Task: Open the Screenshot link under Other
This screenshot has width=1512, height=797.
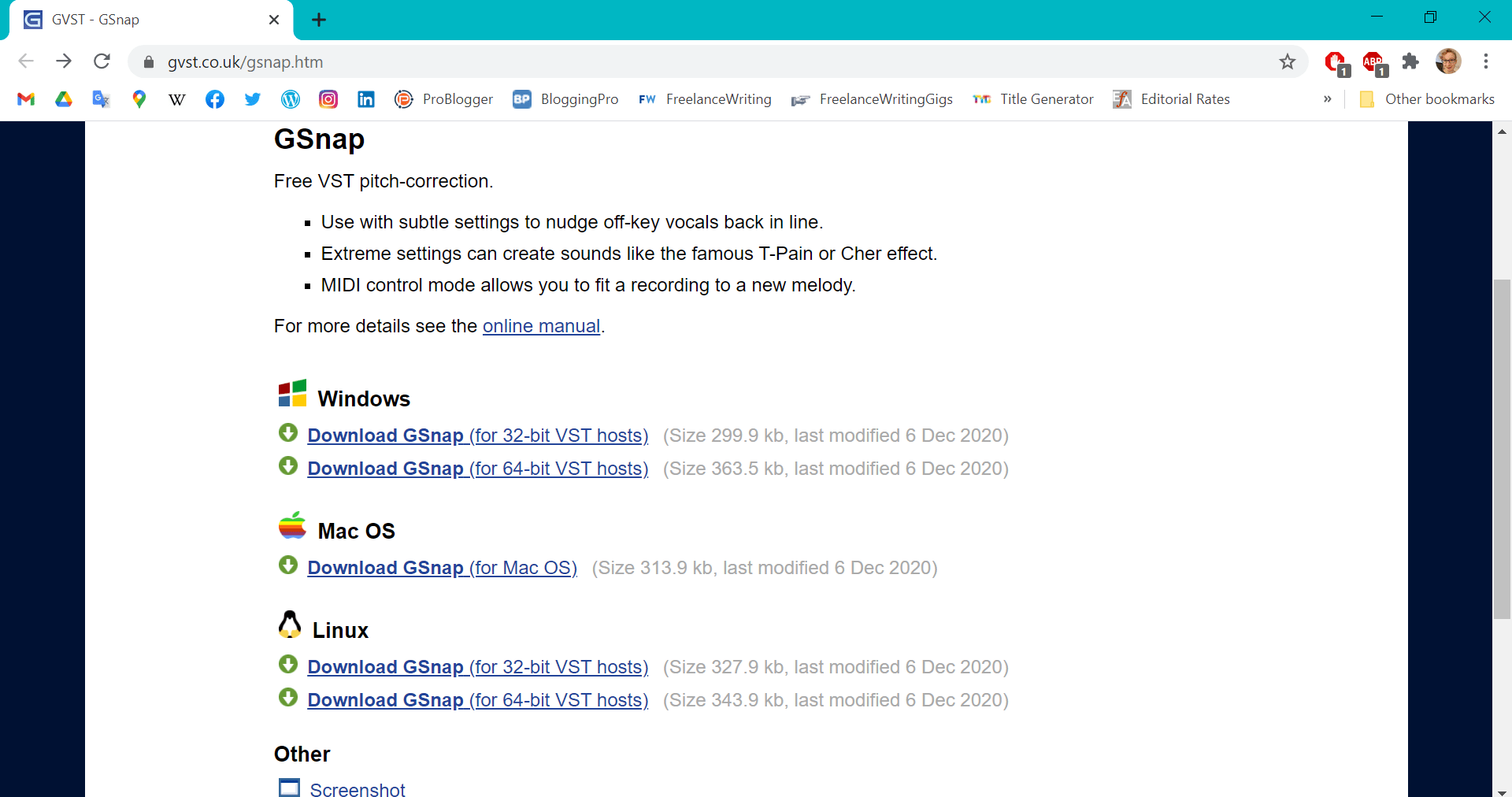Action: click(x=358, y=788)
